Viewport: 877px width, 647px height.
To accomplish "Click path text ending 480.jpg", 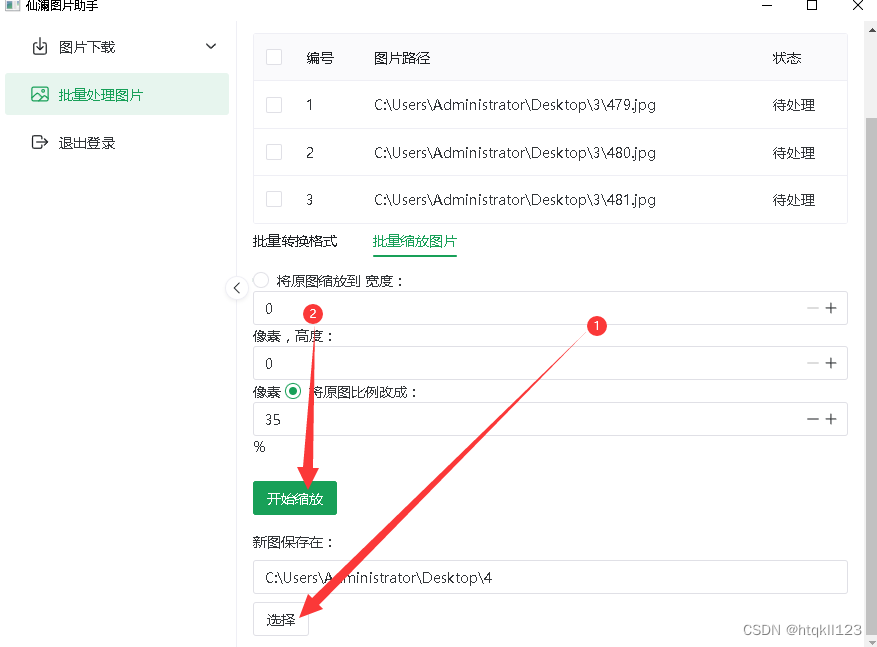I will click(515, 152).
